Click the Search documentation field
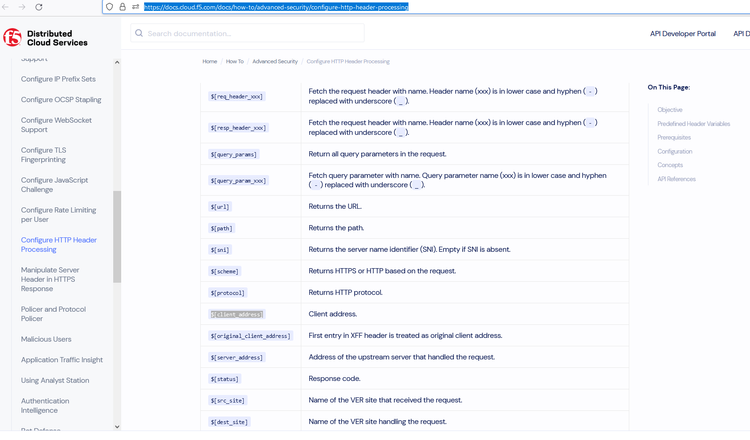 [250, 33]
